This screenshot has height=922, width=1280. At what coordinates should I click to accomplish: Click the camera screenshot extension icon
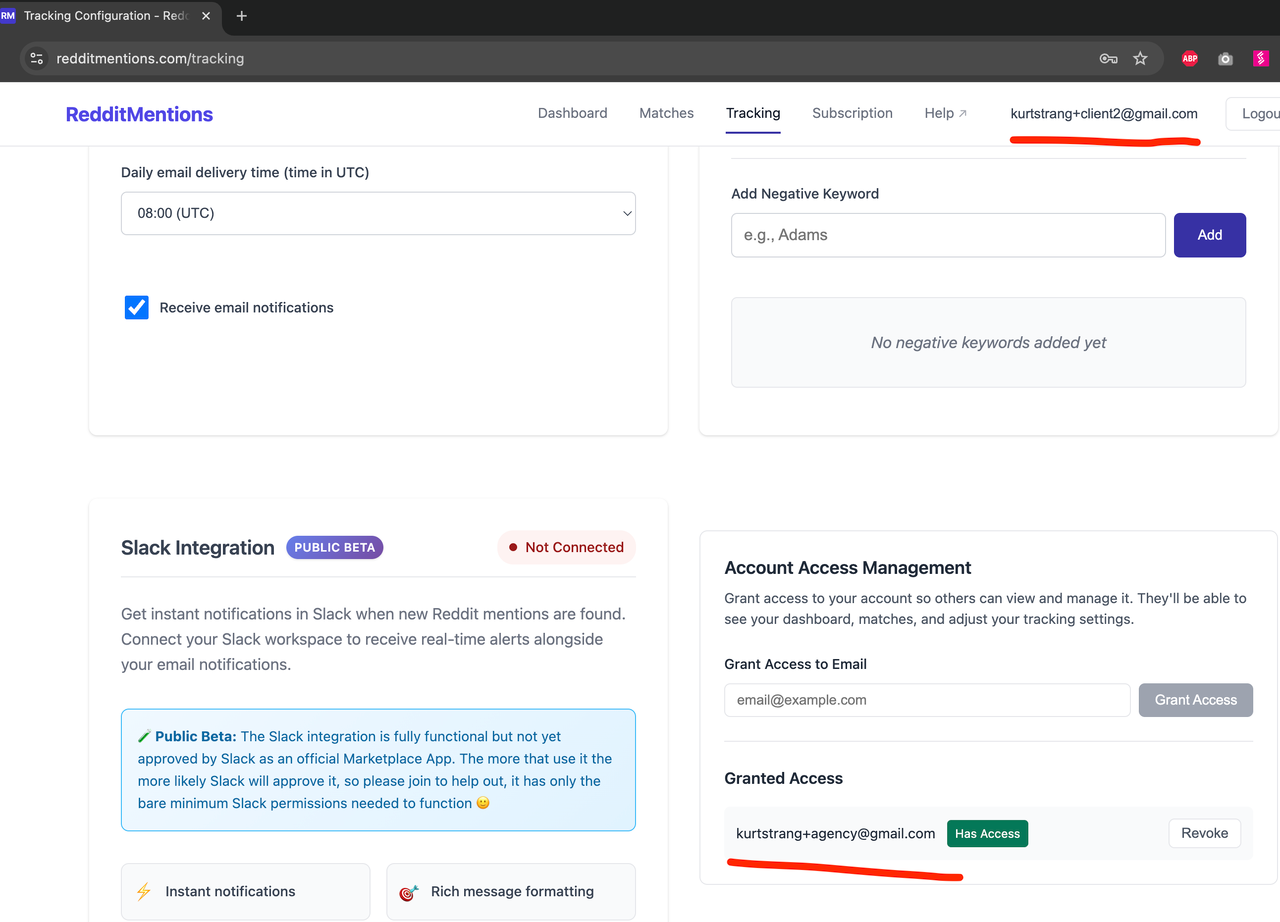pos(1225,59)
